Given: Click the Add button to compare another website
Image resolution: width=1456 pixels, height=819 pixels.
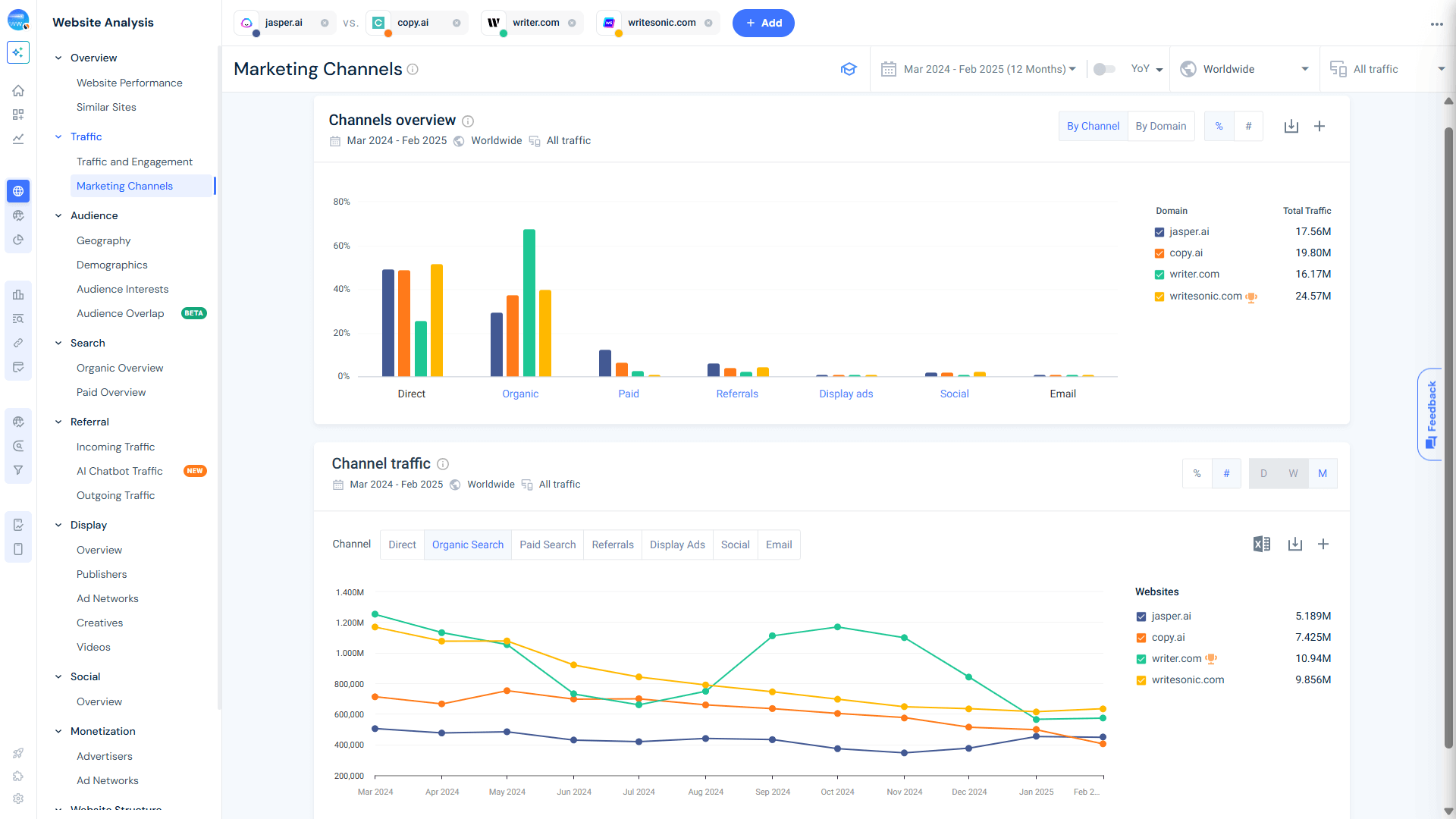Looking at the screenshot, I should [764, 23].
